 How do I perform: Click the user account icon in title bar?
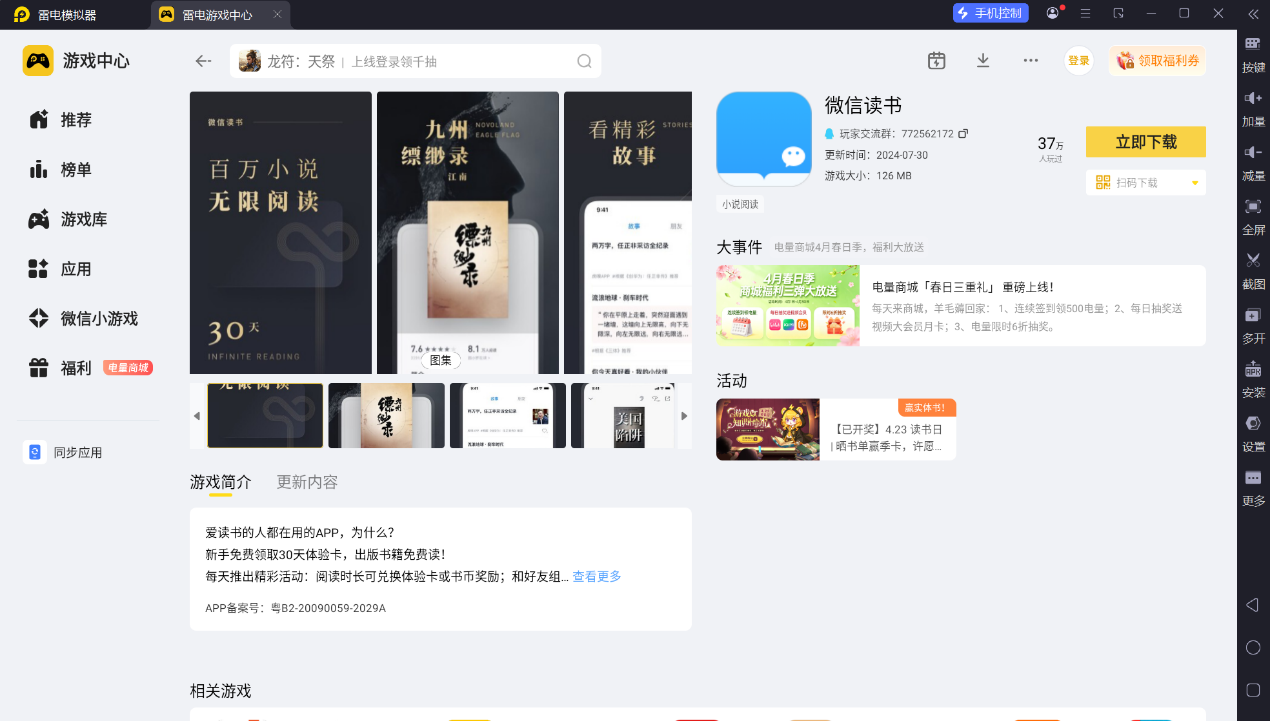tap(1053, 13)
